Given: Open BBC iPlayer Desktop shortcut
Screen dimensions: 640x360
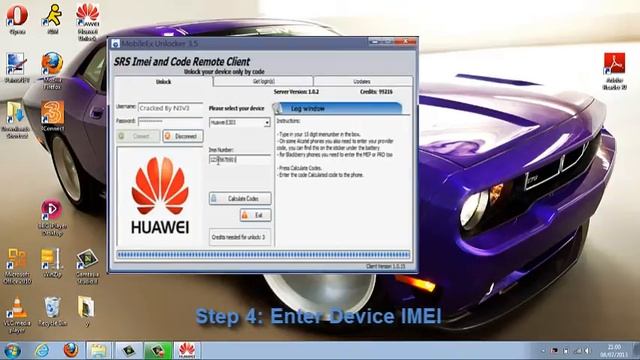Looking at the screenshot, I should [x=52, y=217].
